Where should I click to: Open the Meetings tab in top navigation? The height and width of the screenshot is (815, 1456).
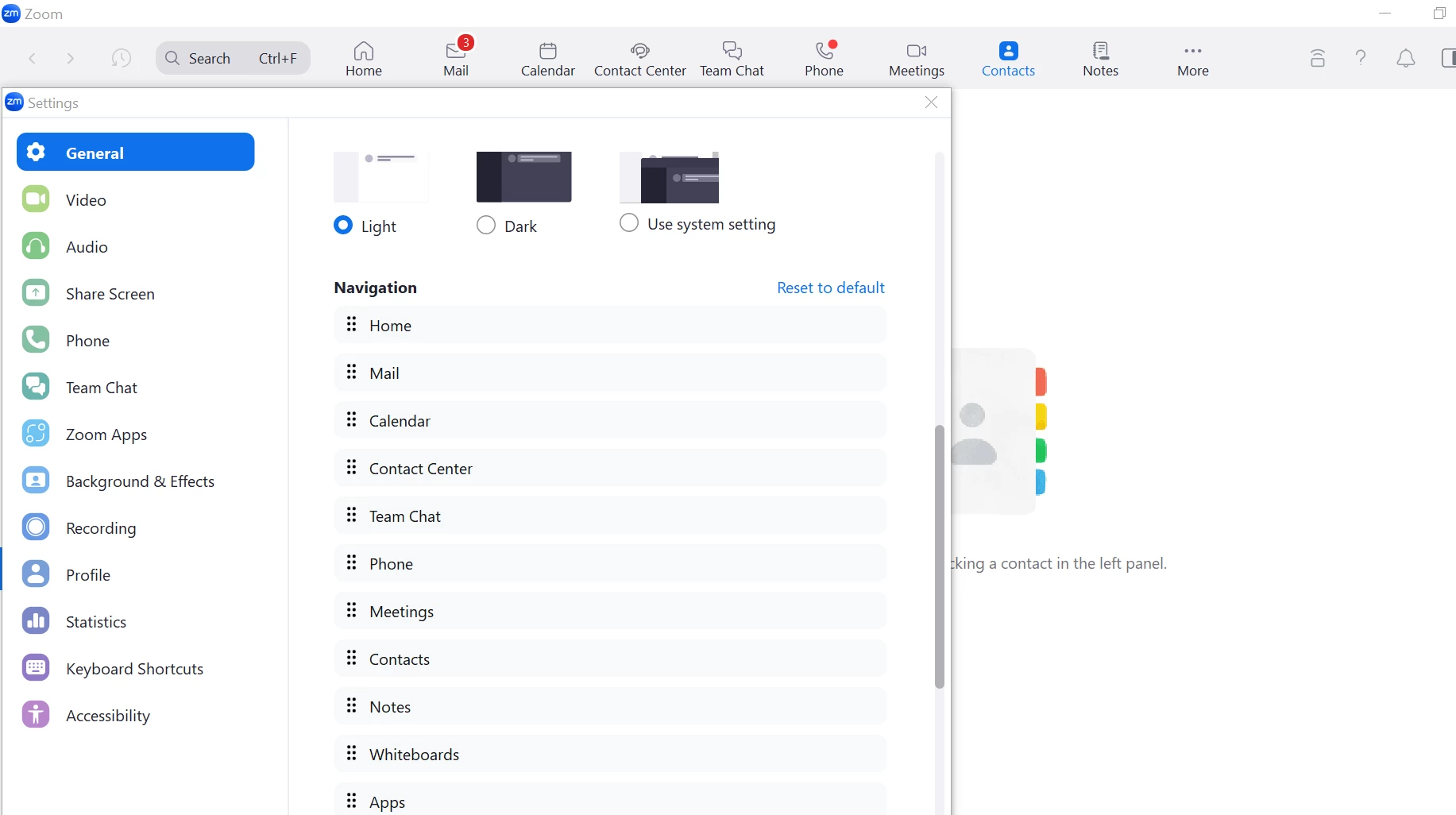click(916, 59)
